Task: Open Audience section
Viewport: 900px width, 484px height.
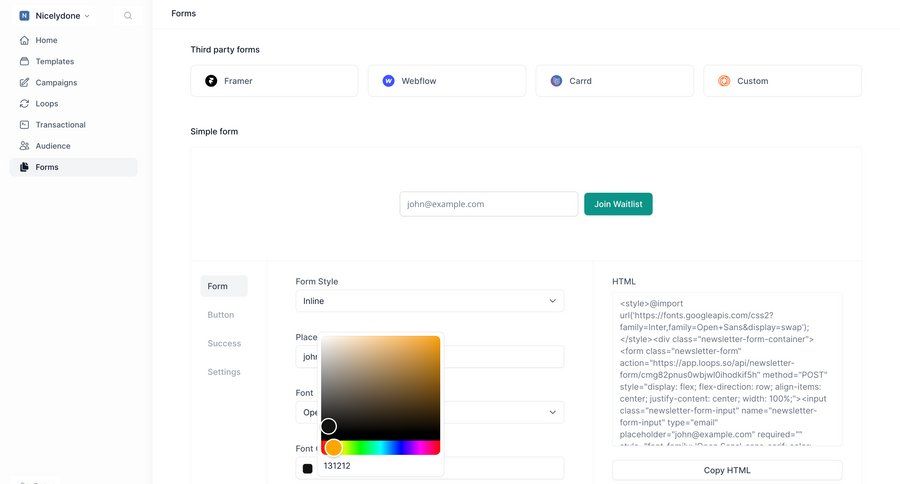Action: (x=73, y=146)
